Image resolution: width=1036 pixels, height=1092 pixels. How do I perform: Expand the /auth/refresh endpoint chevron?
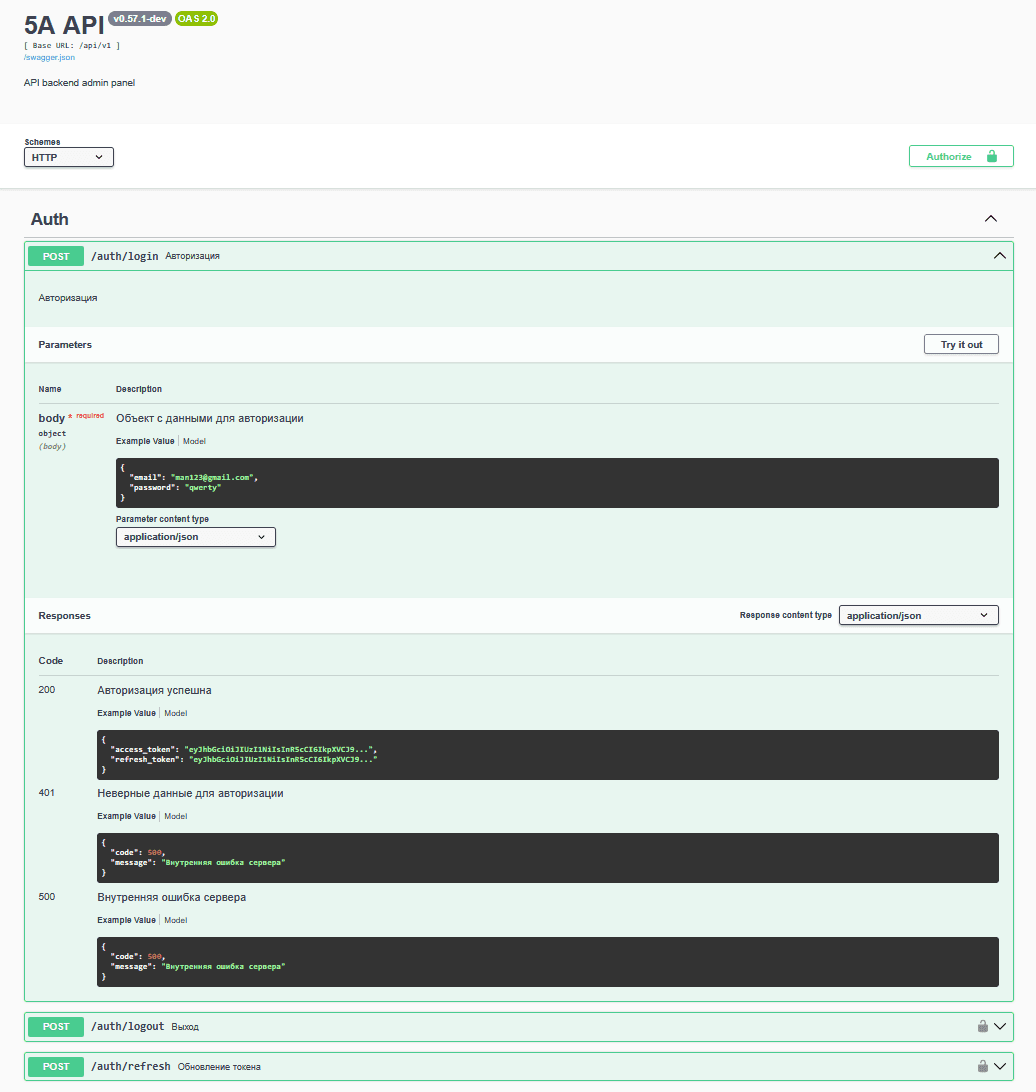pyautogui.click(x=1001, y=1066)
